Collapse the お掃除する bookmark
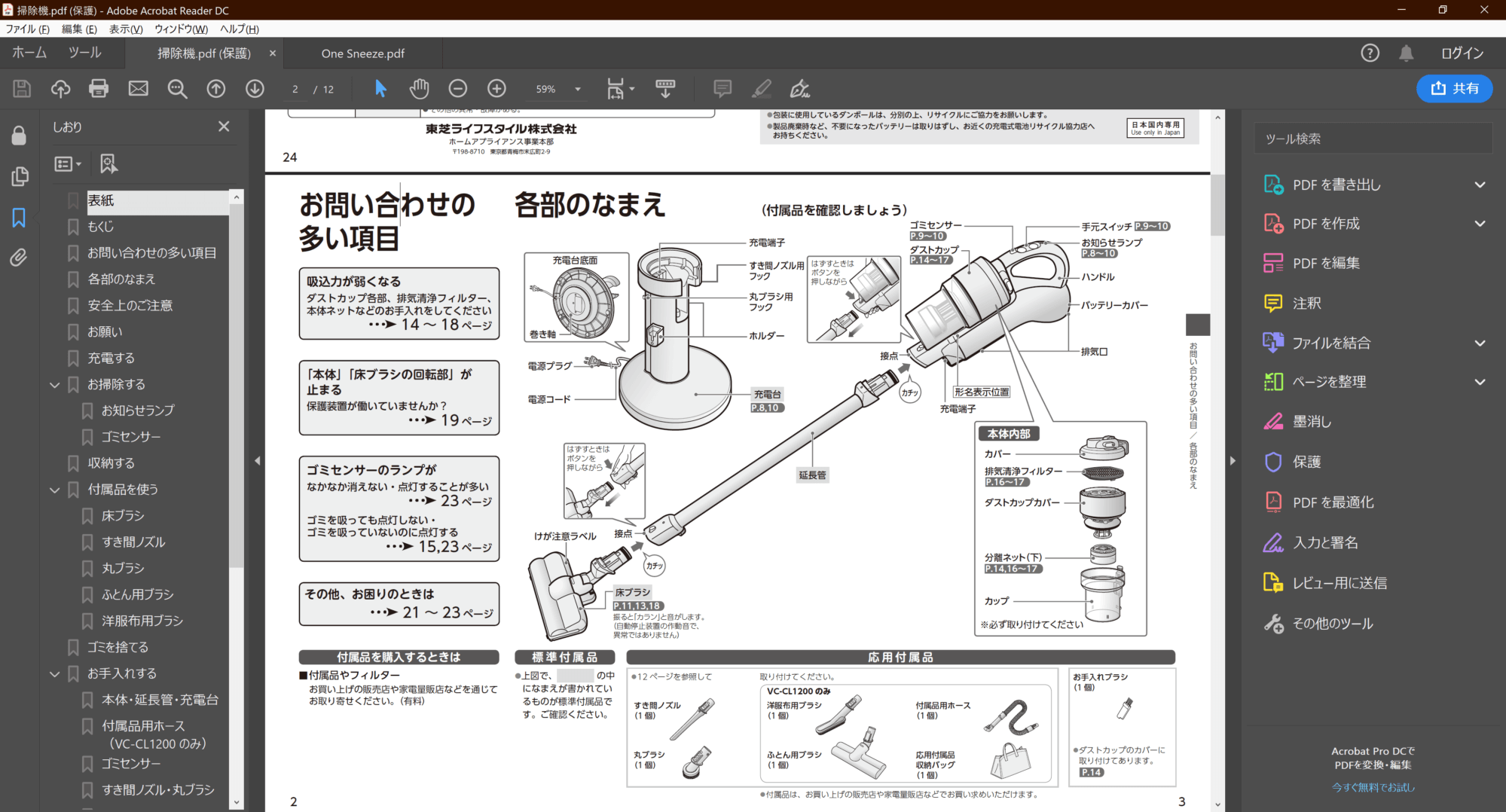The height and width of the screenshot is (812, 1506). [54, 385]
